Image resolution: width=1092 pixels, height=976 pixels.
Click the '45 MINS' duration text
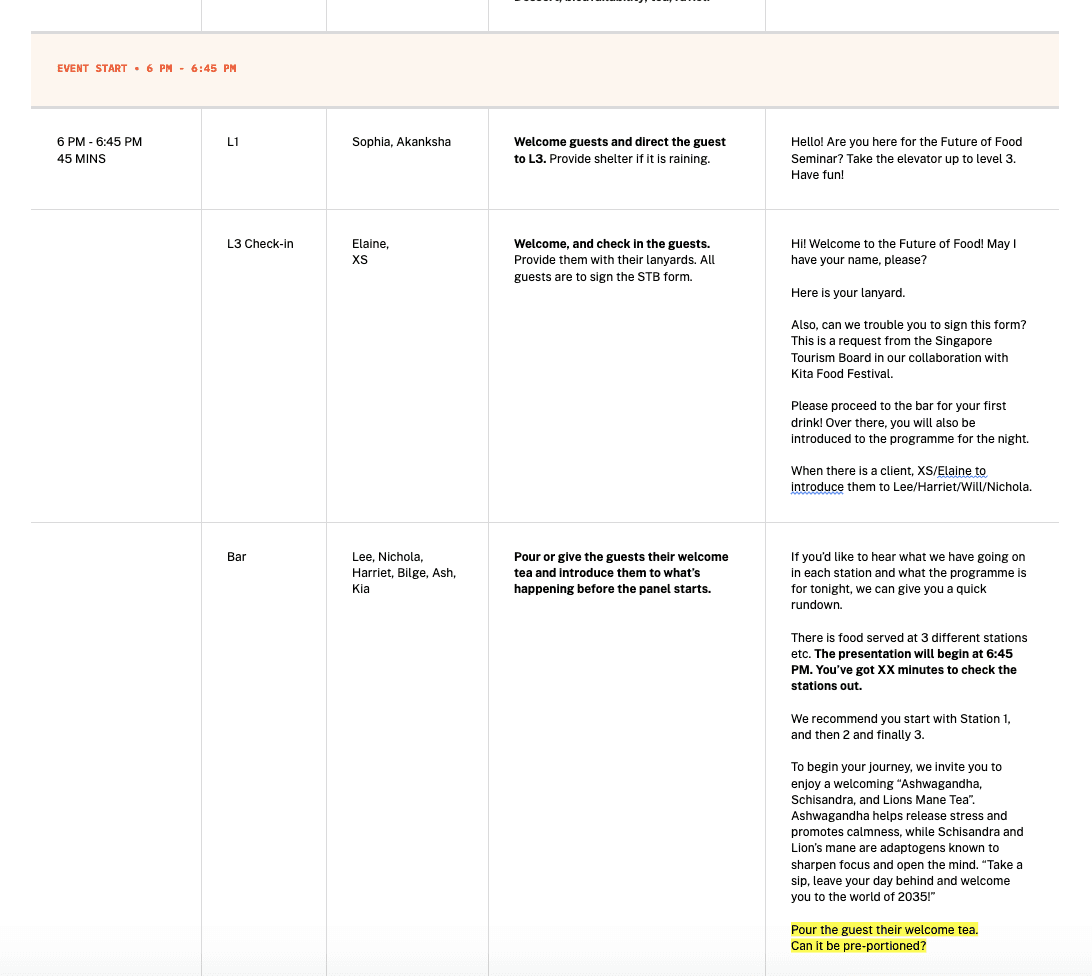tap(81, 159)
